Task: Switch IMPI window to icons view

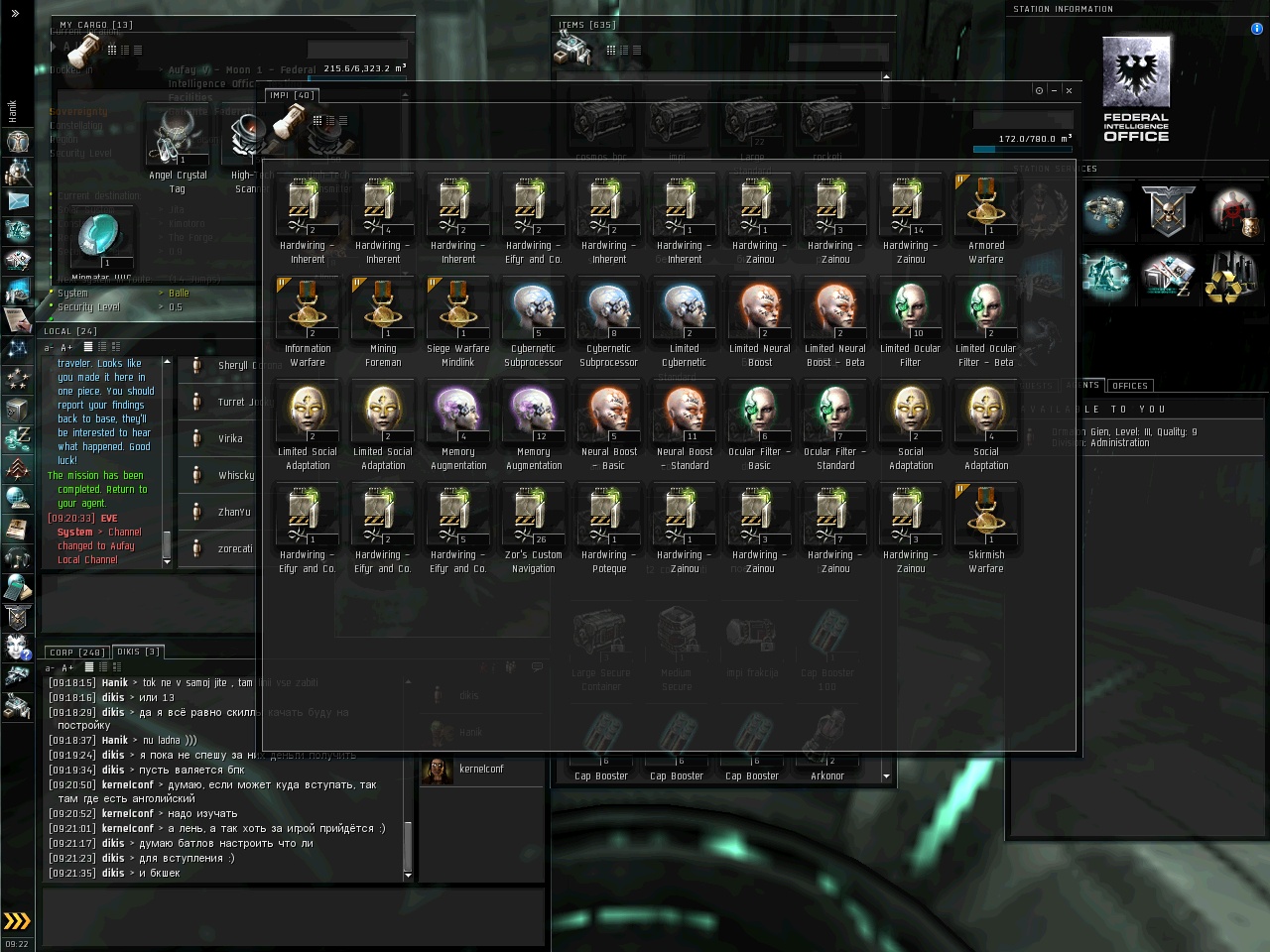Action: coord(317,120)
